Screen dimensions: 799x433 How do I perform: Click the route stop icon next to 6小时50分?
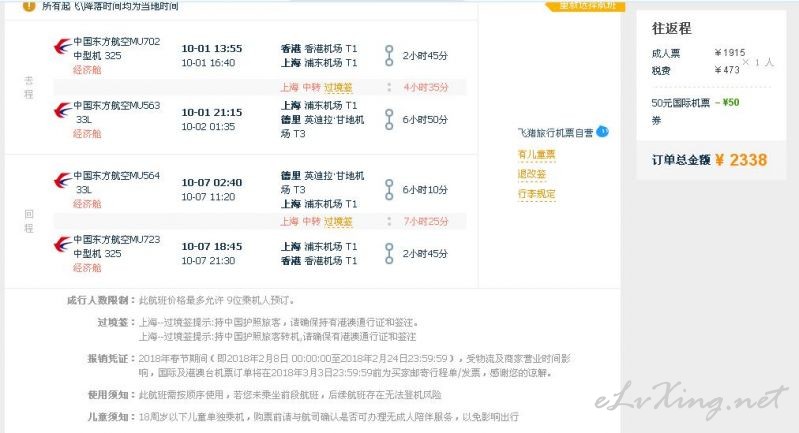point(389,119)
